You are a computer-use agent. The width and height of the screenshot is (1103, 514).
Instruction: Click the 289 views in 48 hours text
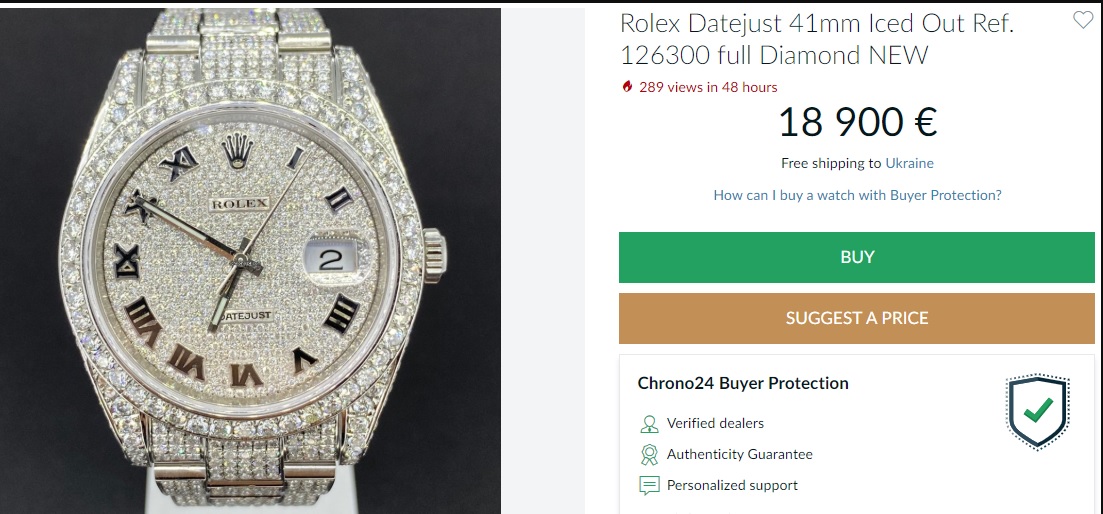(708, 87)
